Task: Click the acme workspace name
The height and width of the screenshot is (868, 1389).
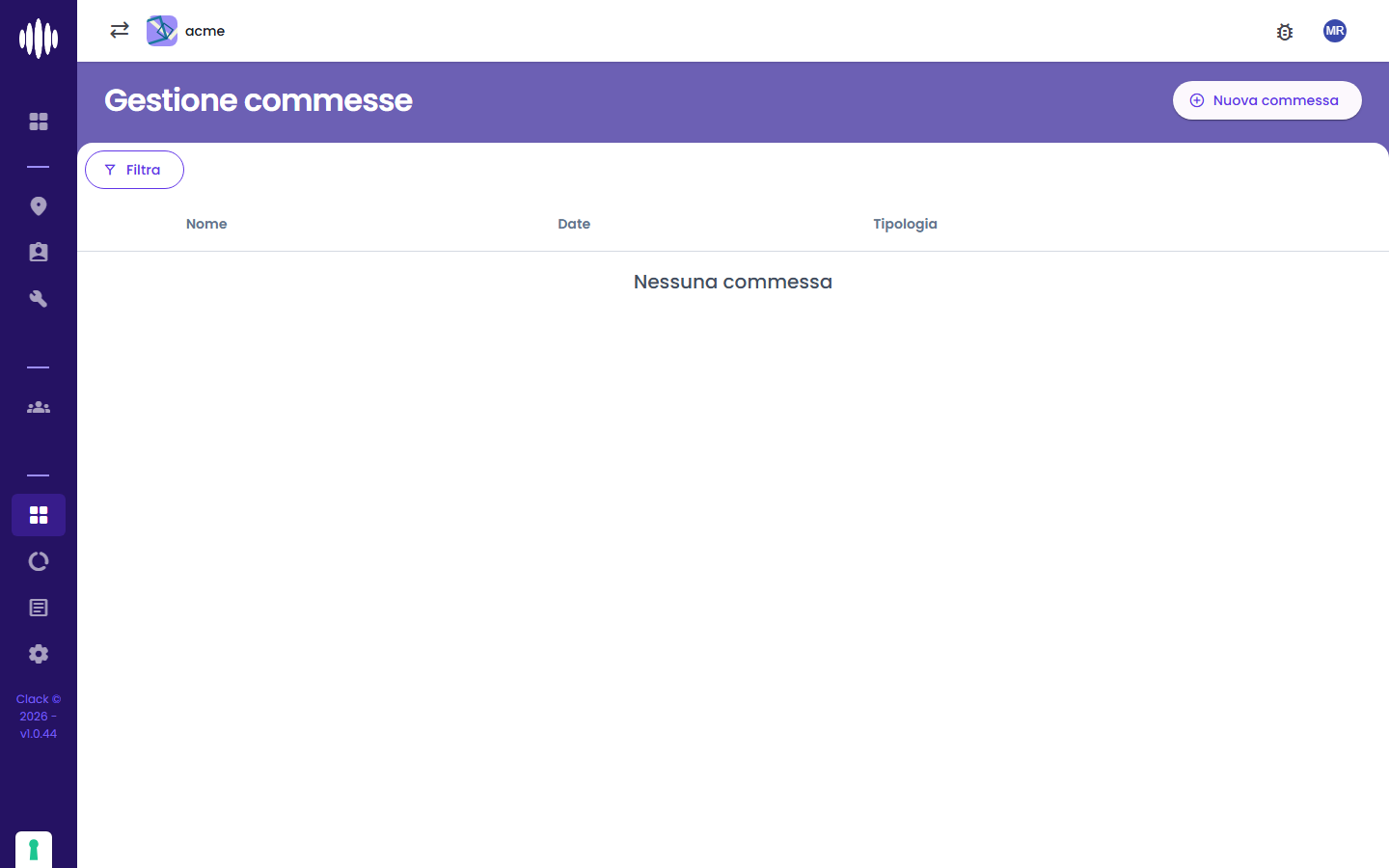Action: (205, 31)
